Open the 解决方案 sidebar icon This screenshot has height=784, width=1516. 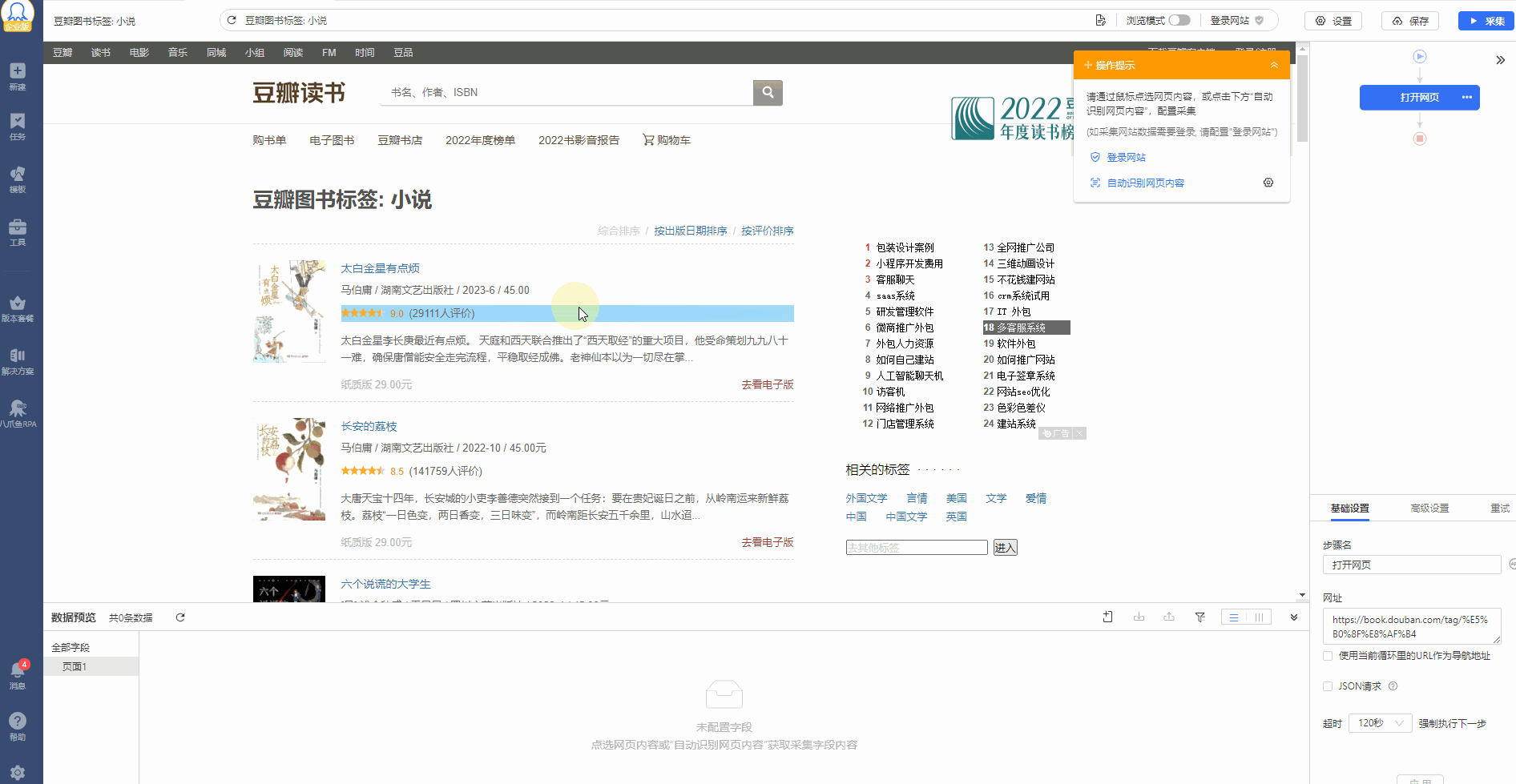click(x=18, y=361)
